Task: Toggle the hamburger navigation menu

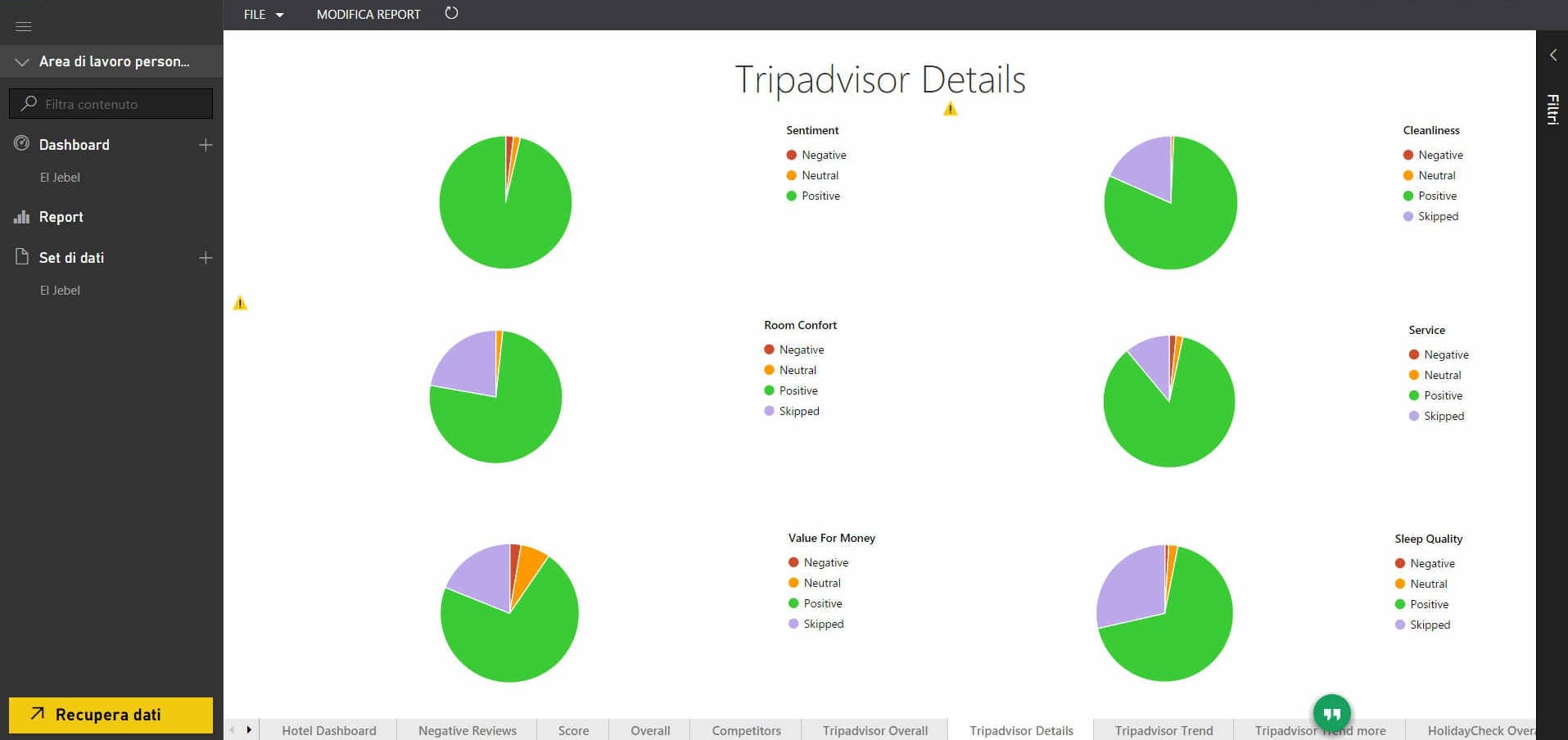Action: pyautogui.click(x=24, y=27)
